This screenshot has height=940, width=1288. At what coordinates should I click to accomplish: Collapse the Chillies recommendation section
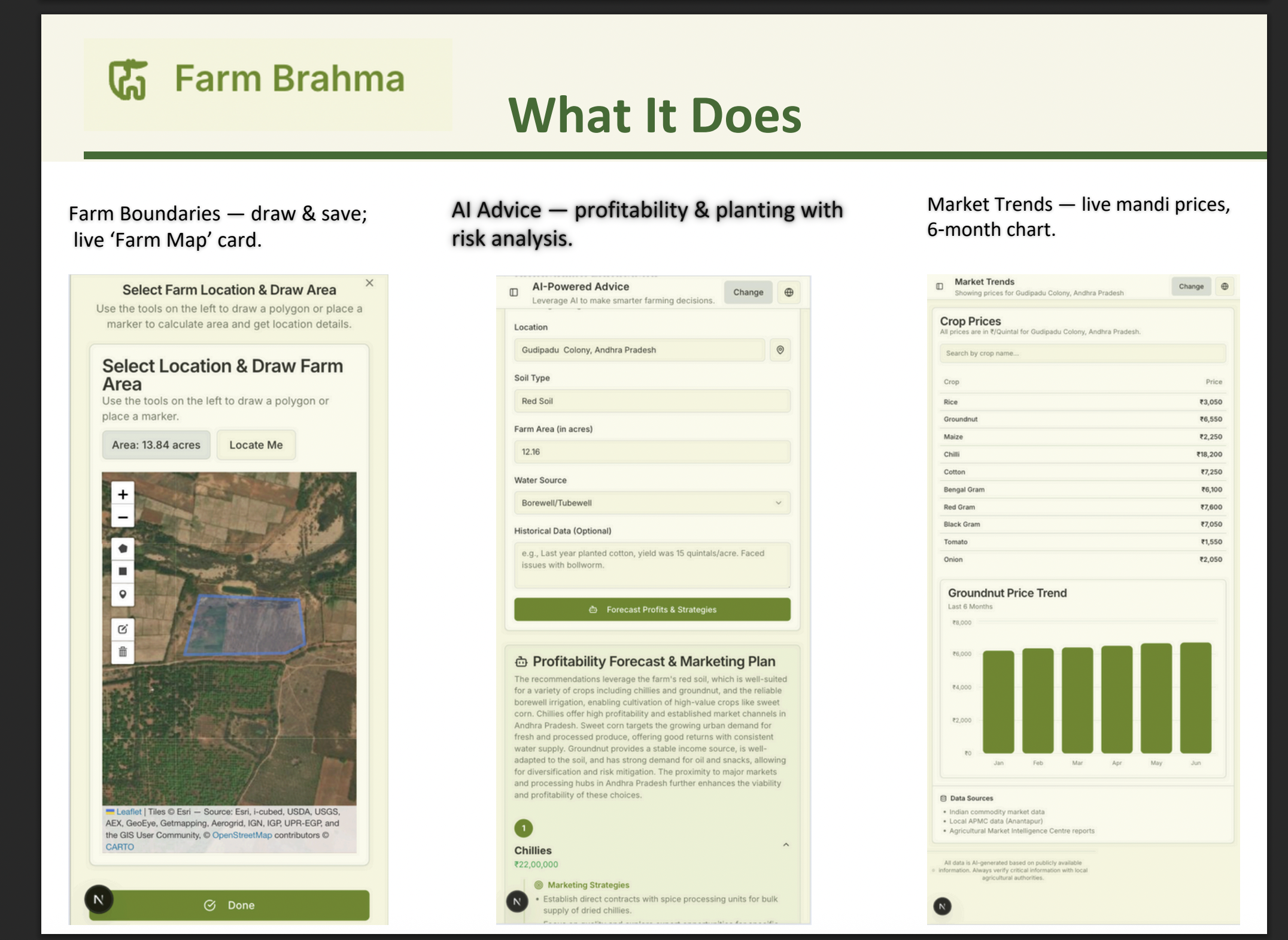(x=786, y=844)
